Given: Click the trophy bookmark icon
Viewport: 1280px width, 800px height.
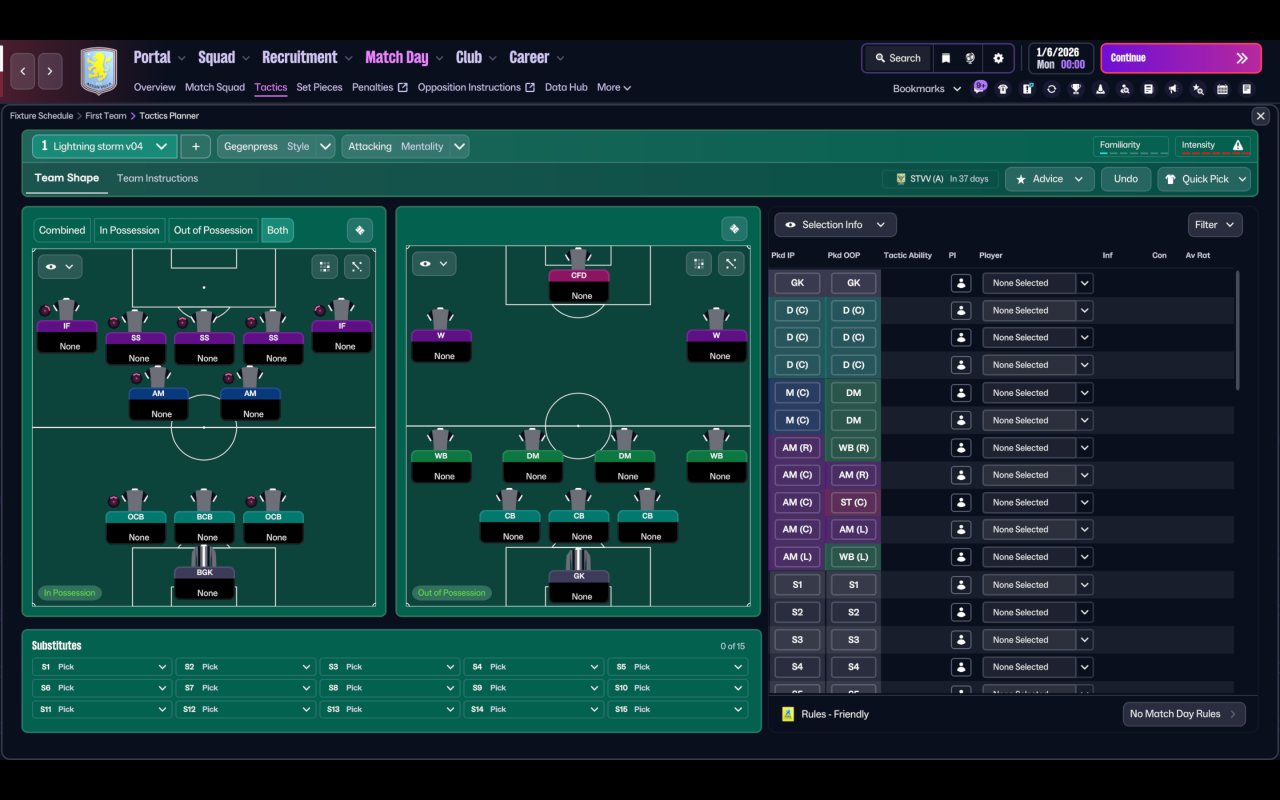Looking at the screenshot, I should 1075,89.
